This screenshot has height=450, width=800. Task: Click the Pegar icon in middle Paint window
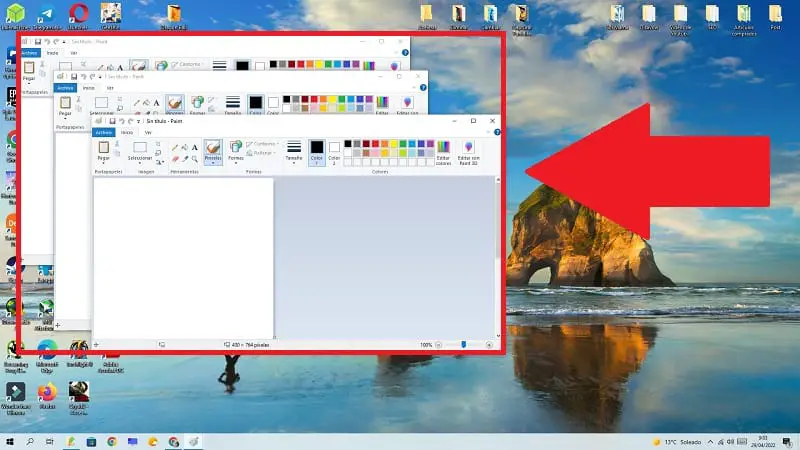65,103
